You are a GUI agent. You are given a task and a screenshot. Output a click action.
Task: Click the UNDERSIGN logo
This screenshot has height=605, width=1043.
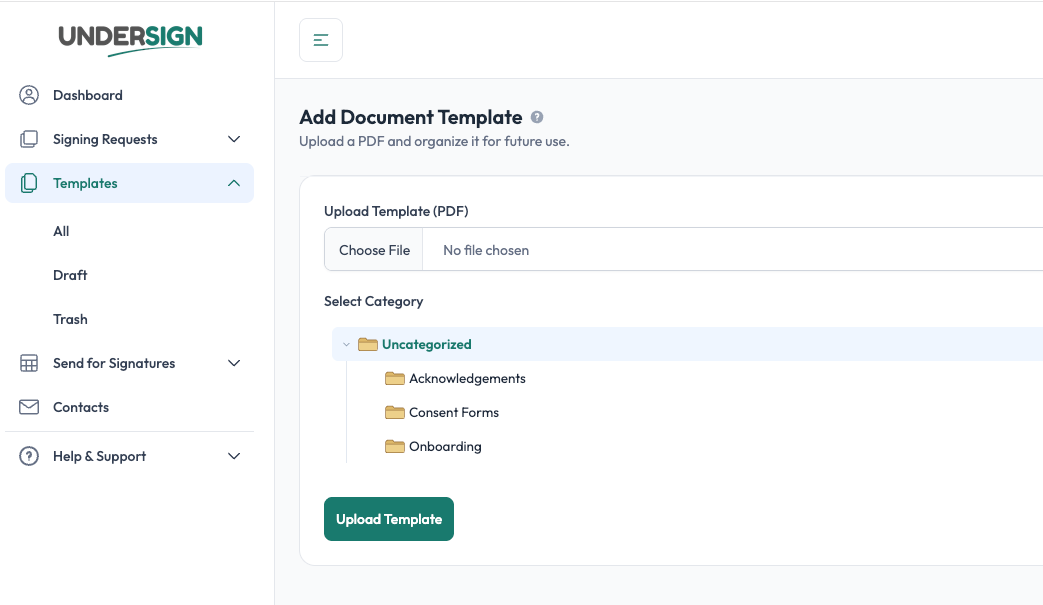click(x=130, y=40)
